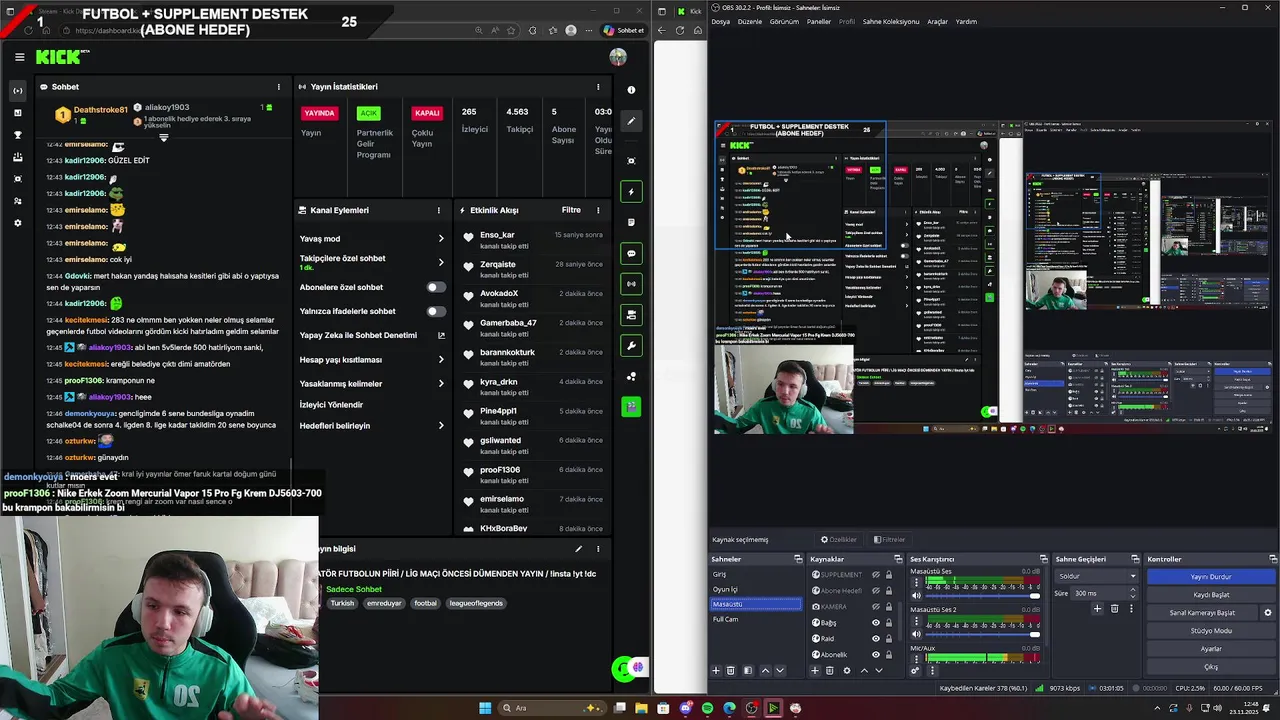This screenshot has height=720, width=1280.
Task: Click the info icon in right Kick toolbar
Action: (x=631, y=90)
